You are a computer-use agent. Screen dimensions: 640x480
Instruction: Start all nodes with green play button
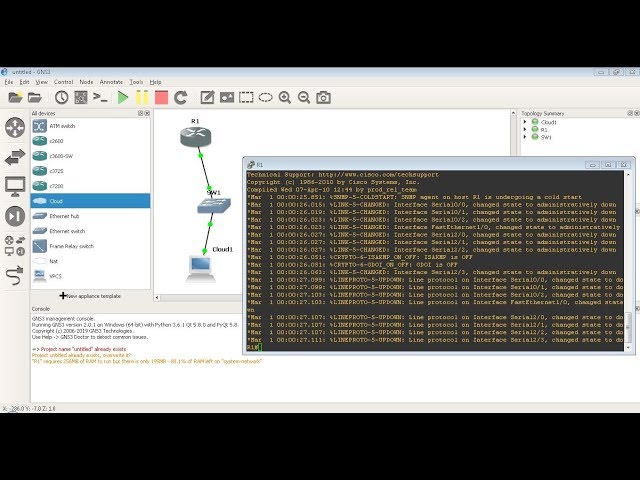click(x=123, y=98)
